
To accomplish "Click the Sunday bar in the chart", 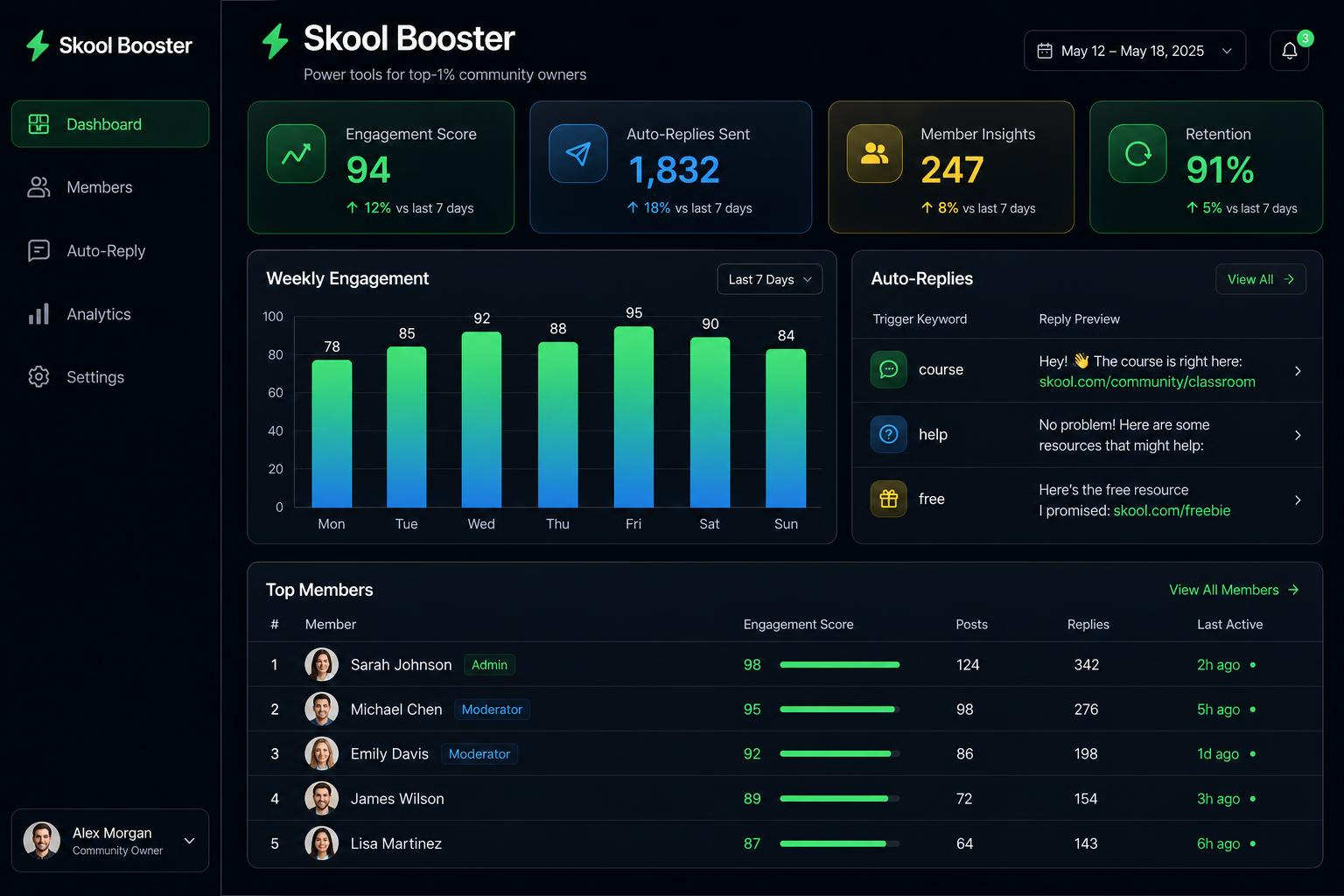I will pyautogui.click(x=786, y=428).
